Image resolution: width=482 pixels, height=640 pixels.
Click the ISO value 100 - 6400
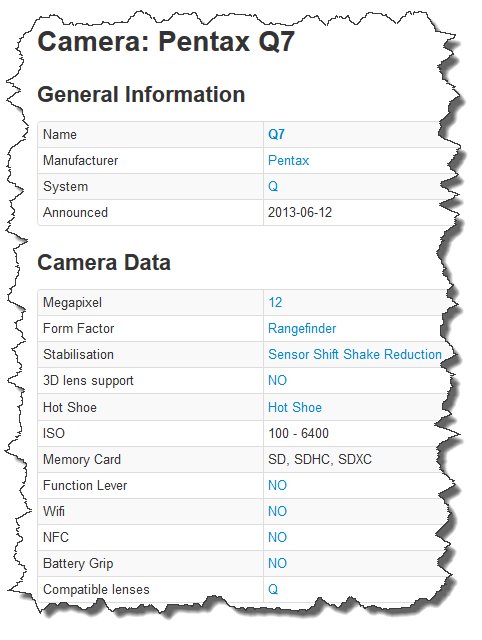coord(298,433)
